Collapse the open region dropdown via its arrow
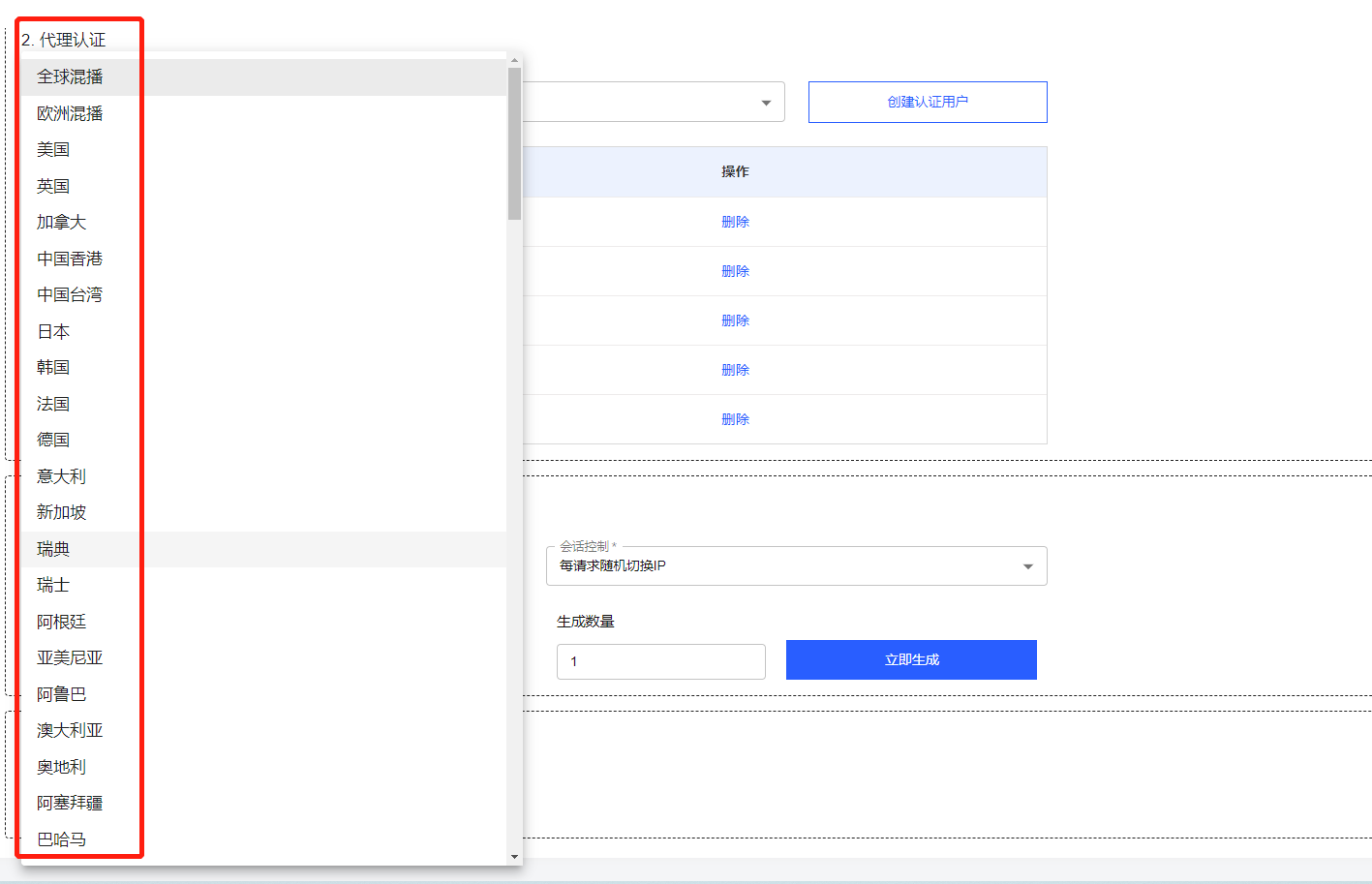The width and height of the screenshot is (1372, 884). (766, 103)
